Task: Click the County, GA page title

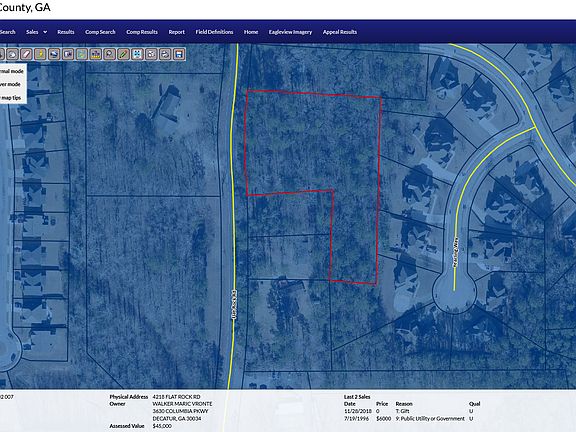Action: [x=25, y=7]
